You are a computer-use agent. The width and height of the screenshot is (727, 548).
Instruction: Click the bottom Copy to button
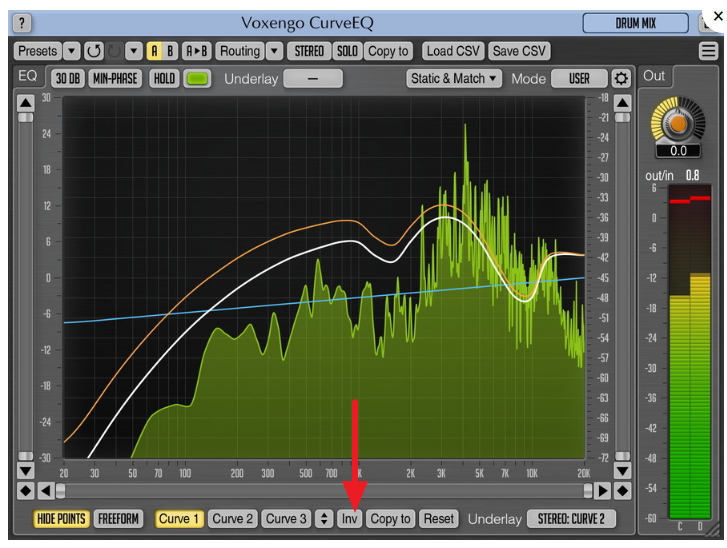[x=390, y=518]
